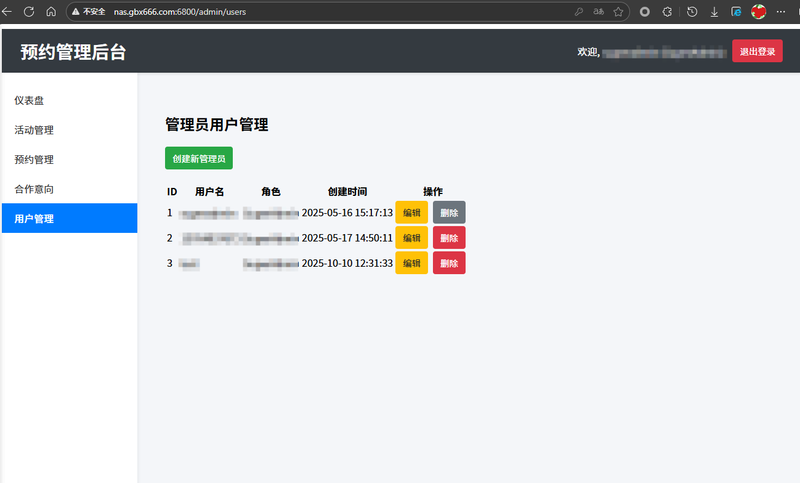
Task: Click the 欢迎 greeting text in header
Action: tap(588, 52)
